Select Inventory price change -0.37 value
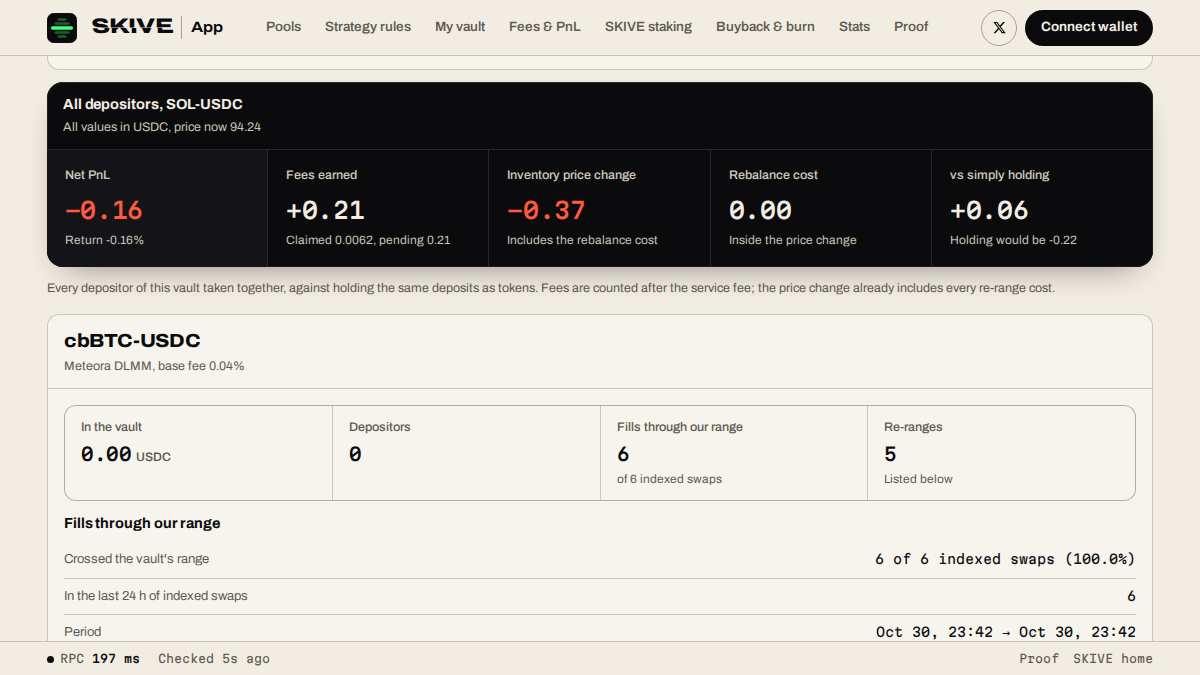 [546, 210]
